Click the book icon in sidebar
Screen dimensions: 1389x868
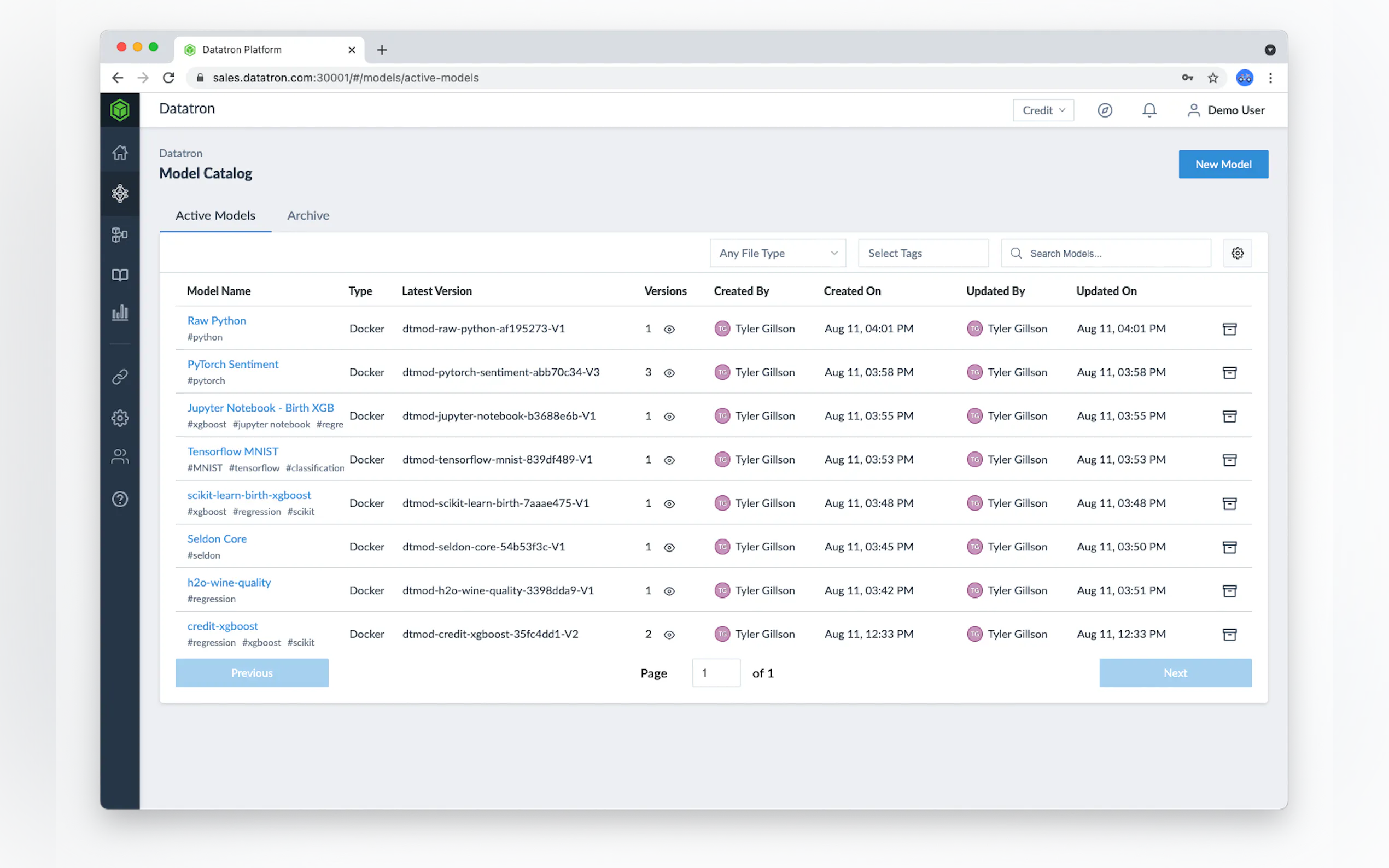click(x=119, y=275)
